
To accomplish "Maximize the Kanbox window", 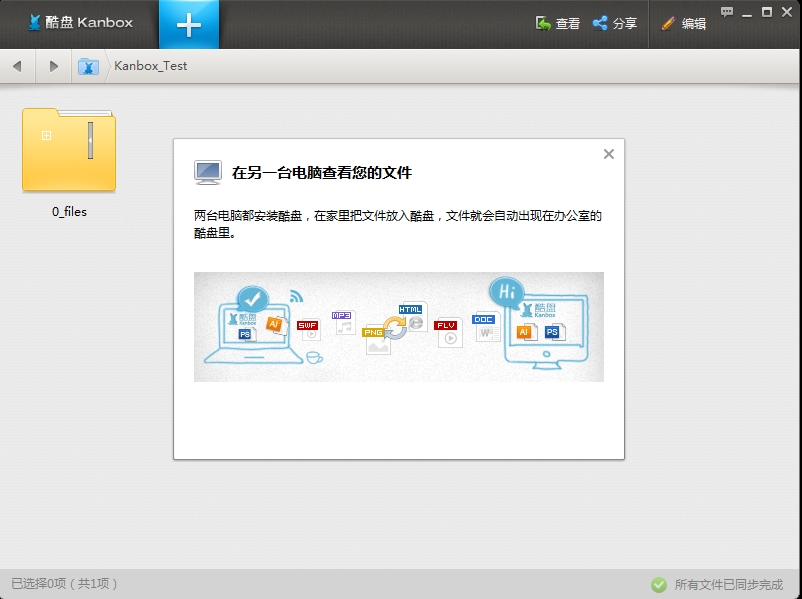I will click(766, 12).
